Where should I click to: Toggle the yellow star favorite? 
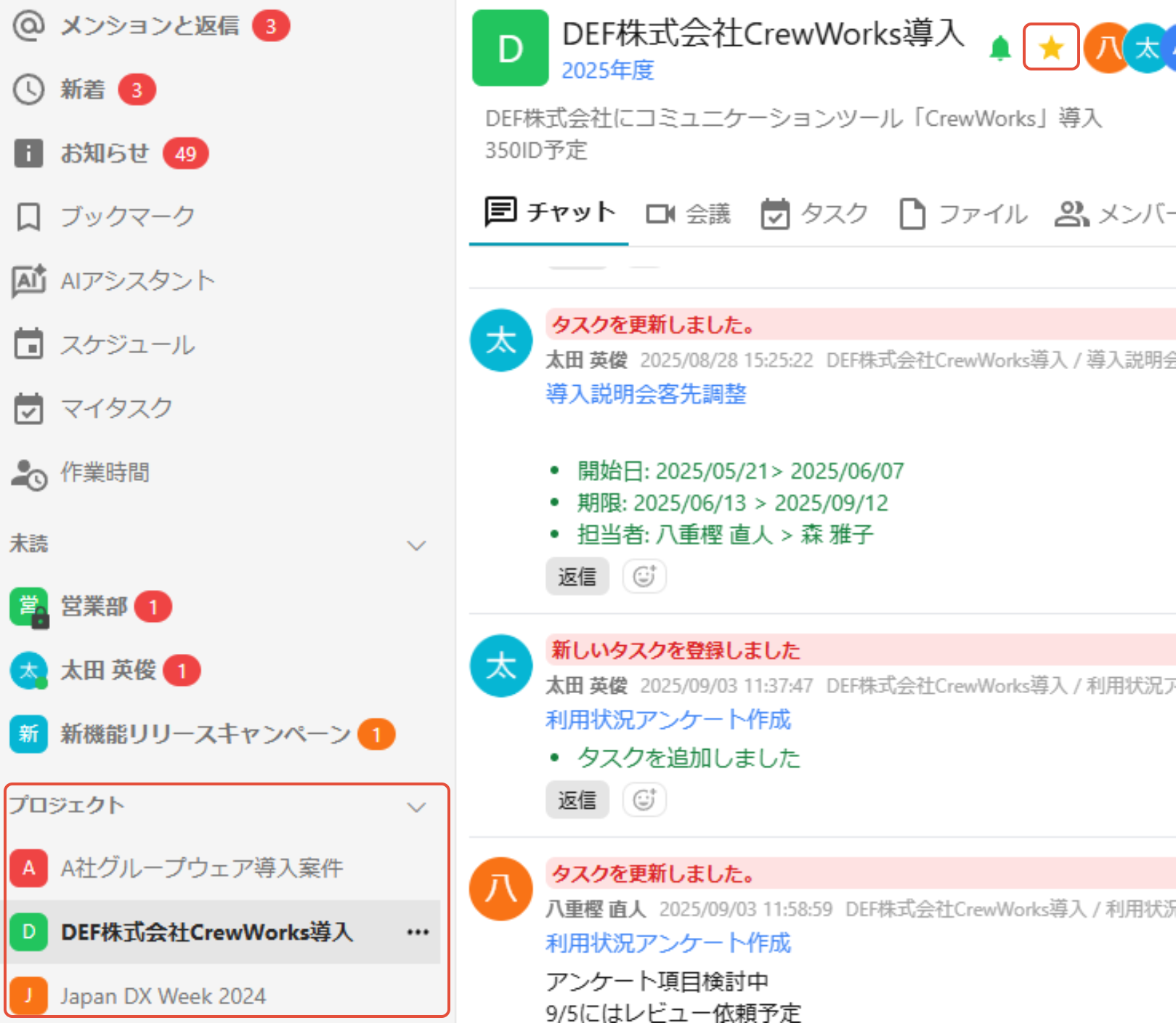pos(1051,47)
